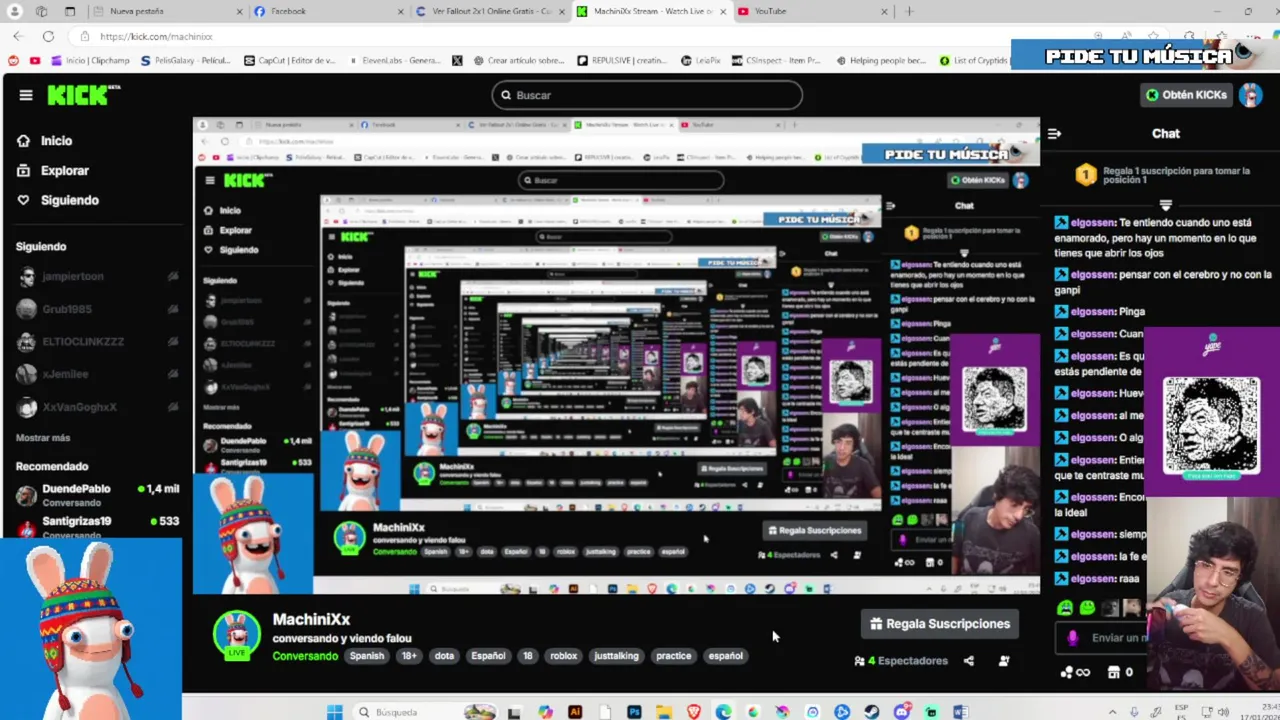This screenshot has width=1280, height=720.
Task: Expand Mostrar más in Siguiendo list
Action: pos(43,438)
